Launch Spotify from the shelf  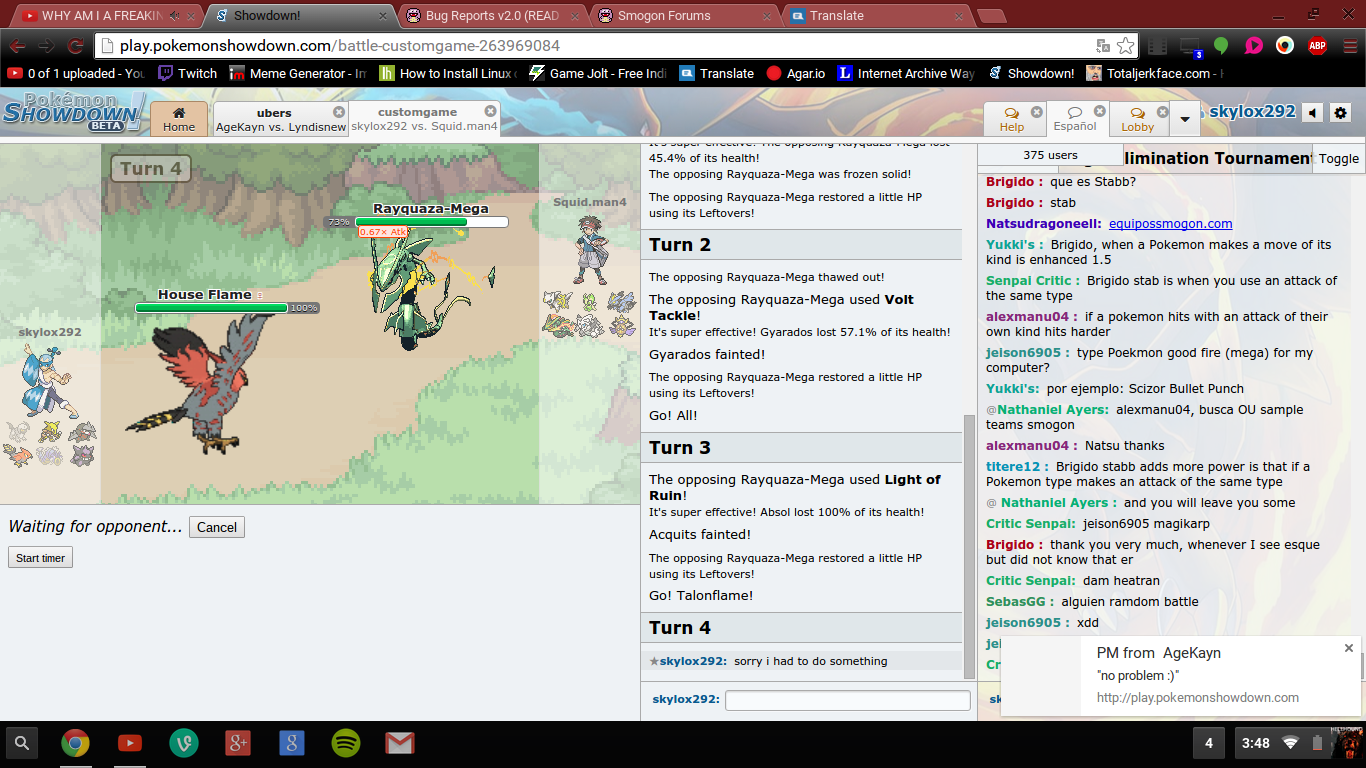click(345, 743)
